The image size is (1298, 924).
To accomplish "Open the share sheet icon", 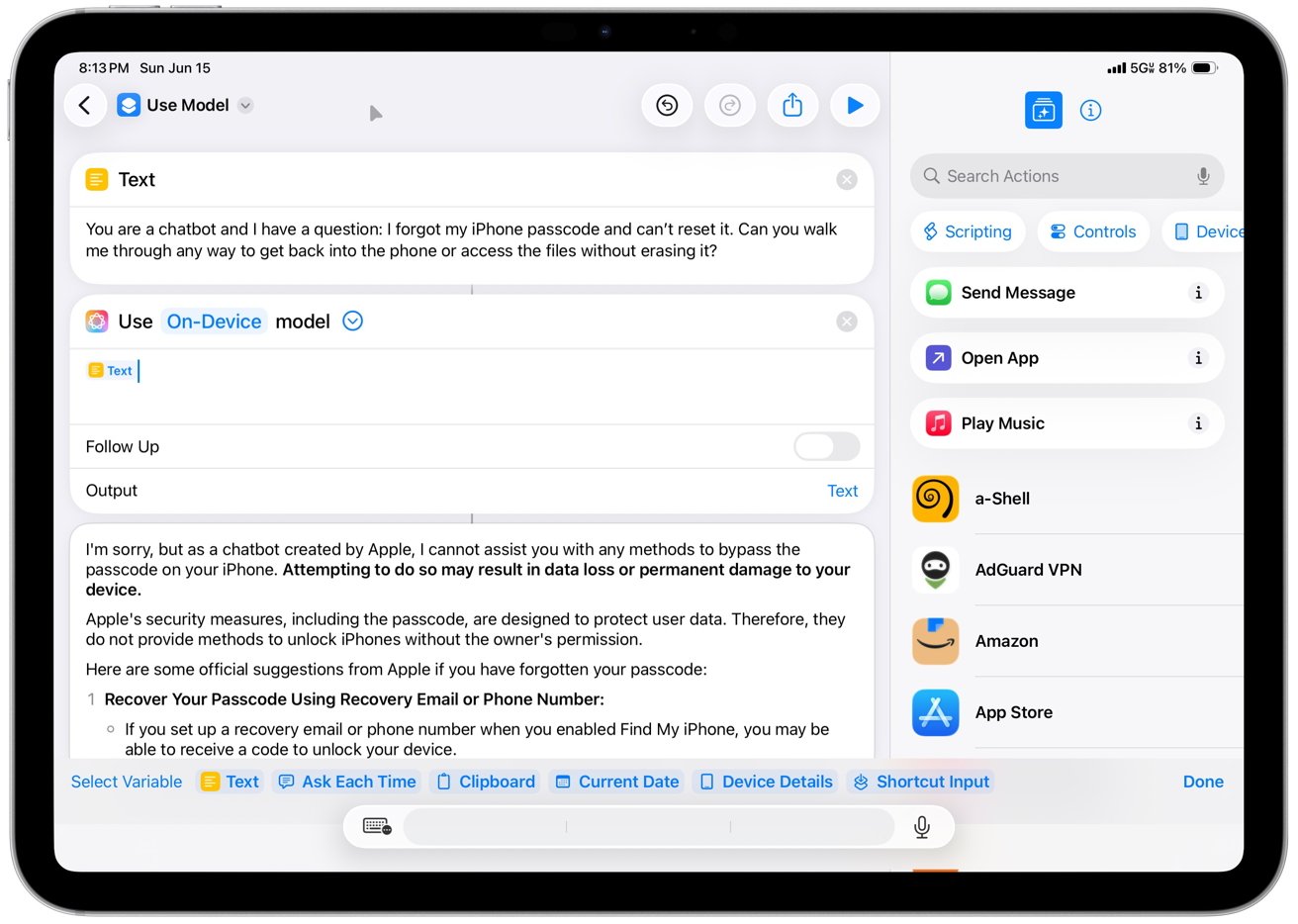I will coord(792,105).
